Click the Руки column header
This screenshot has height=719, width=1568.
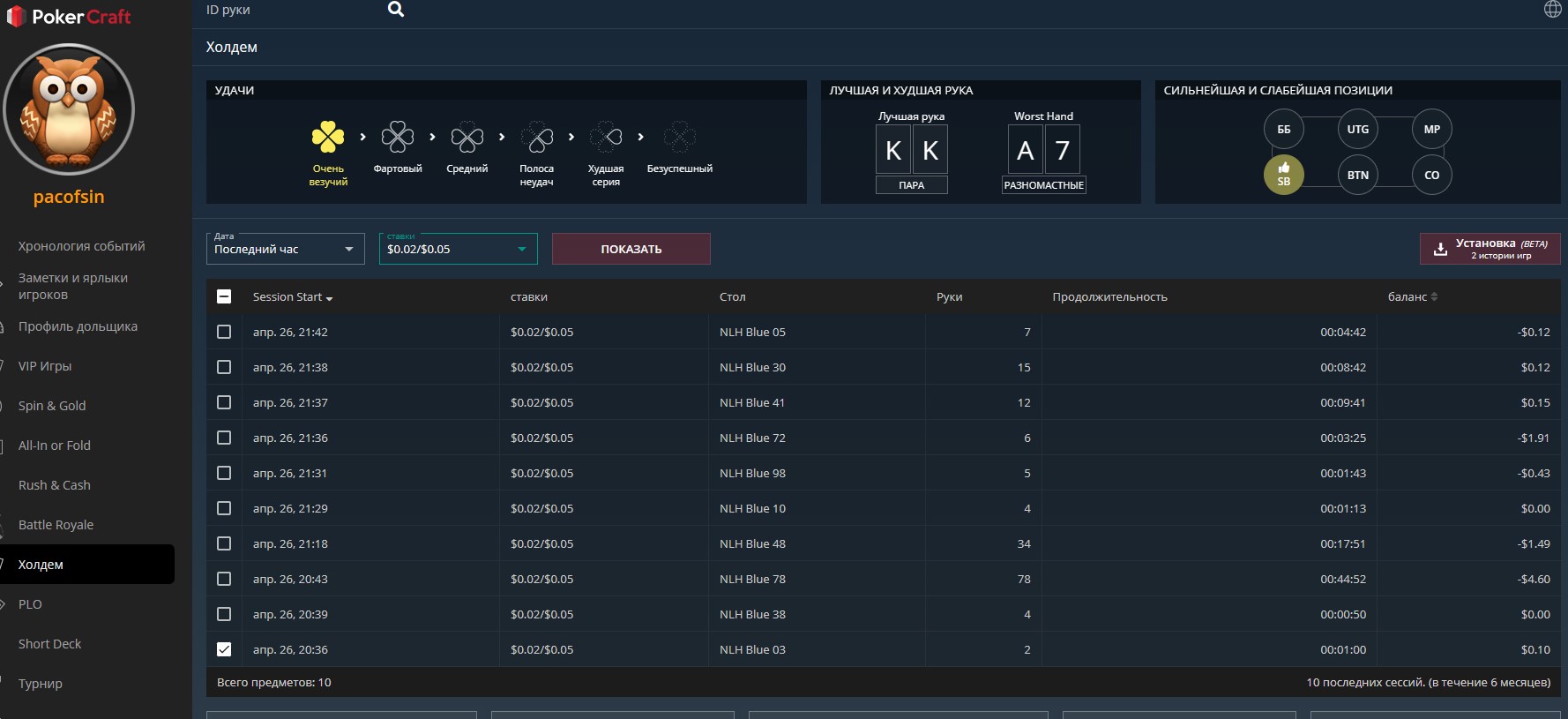949,297
